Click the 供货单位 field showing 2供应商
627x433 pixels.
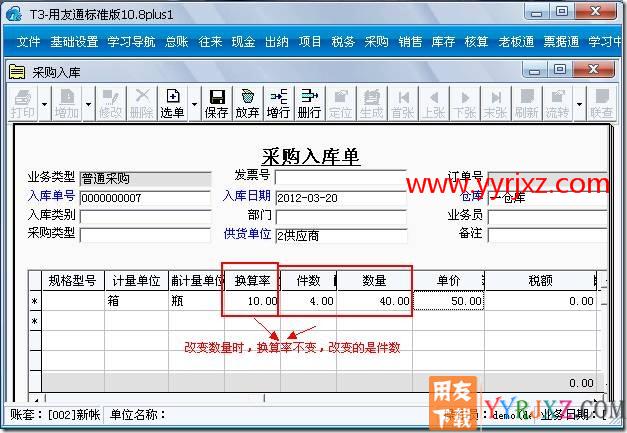click(x=340, y=234)
